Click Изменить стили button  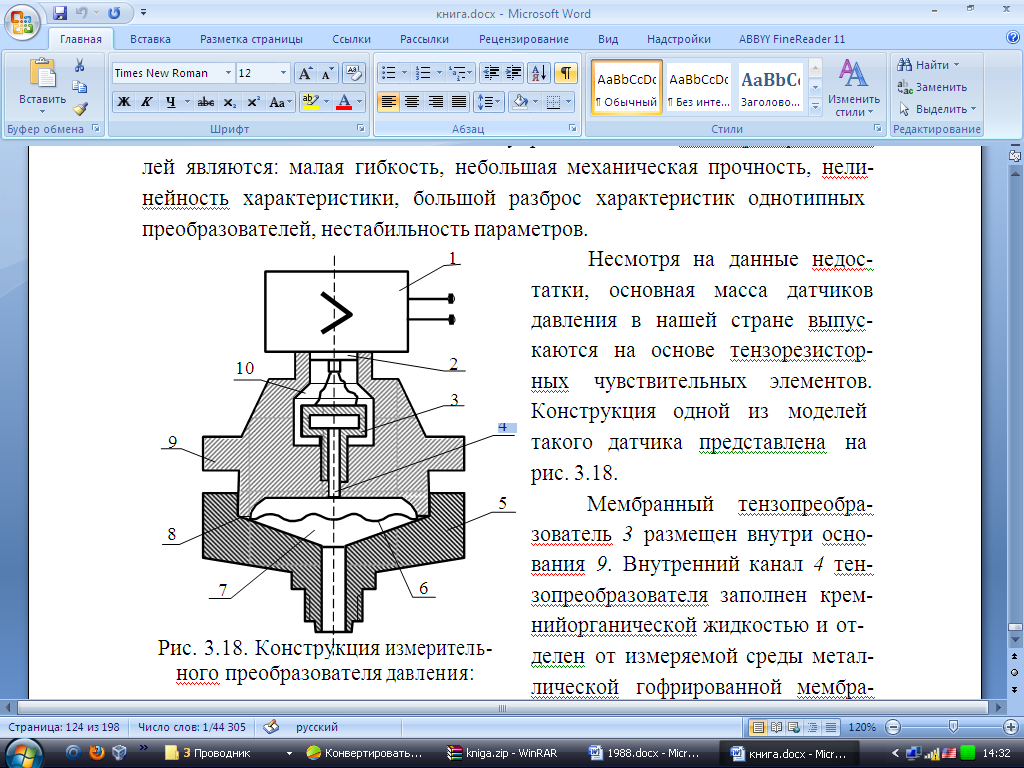tap(854, 88)
